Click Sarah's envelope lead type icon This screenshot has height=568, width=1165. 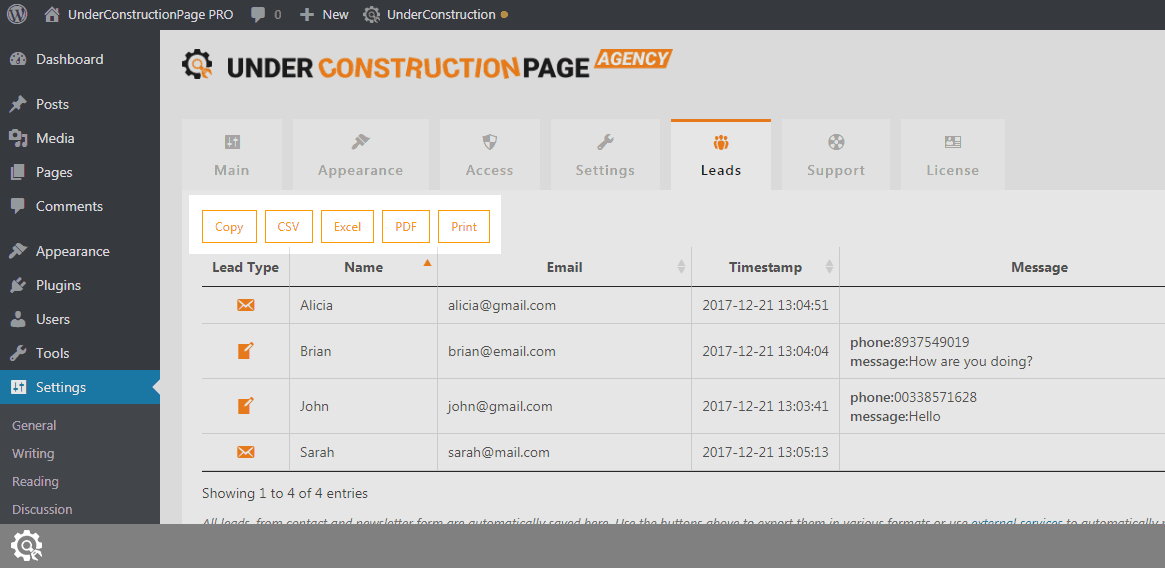(246, 452)
